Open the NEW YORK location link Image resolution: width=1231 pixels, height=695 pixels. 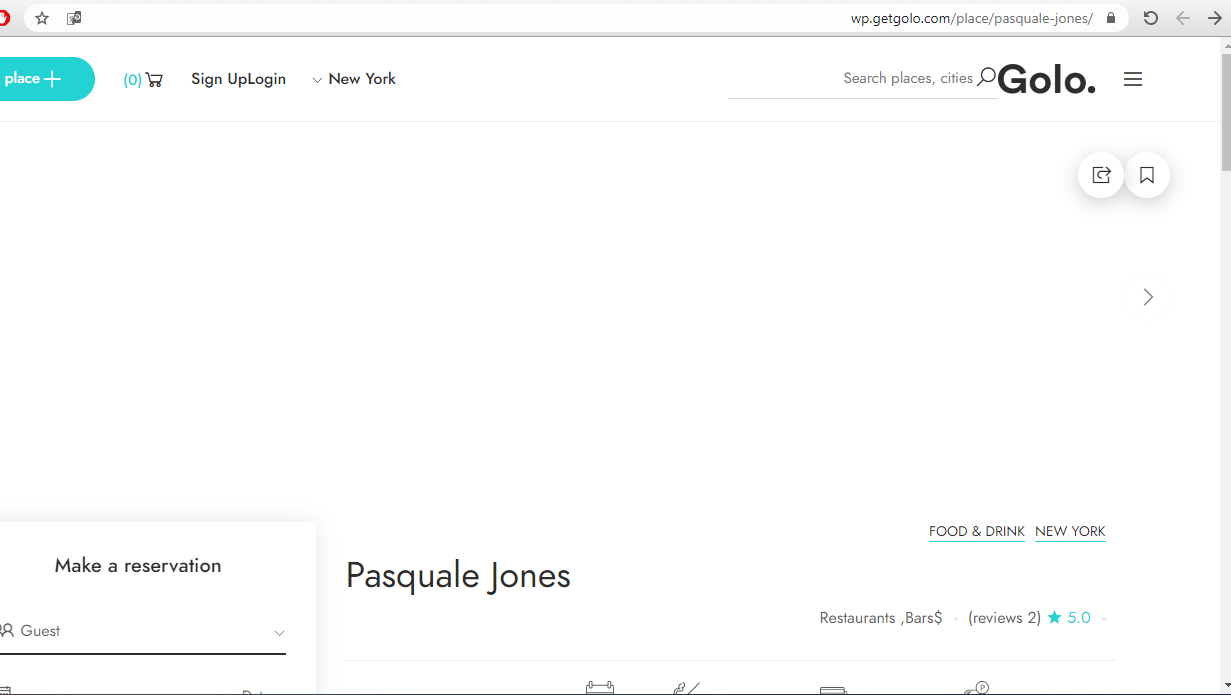[1070, 531]
